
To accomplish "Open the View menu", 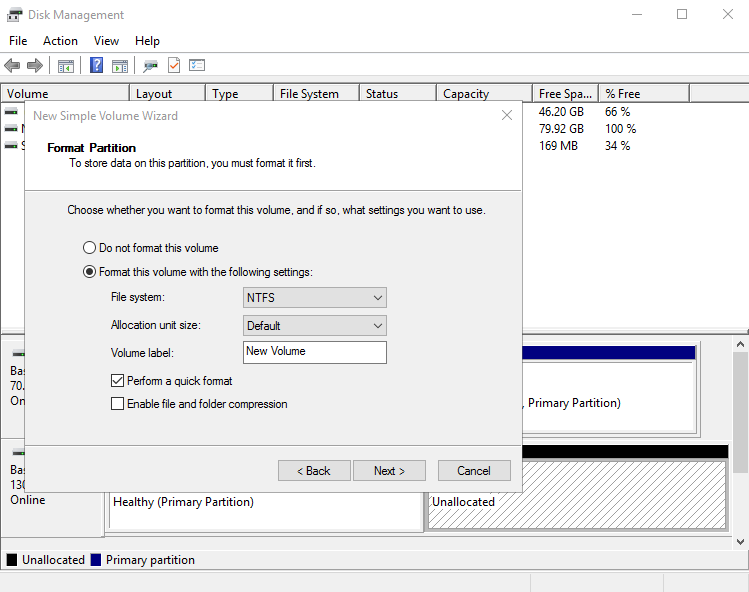I will tap(106, 41).
